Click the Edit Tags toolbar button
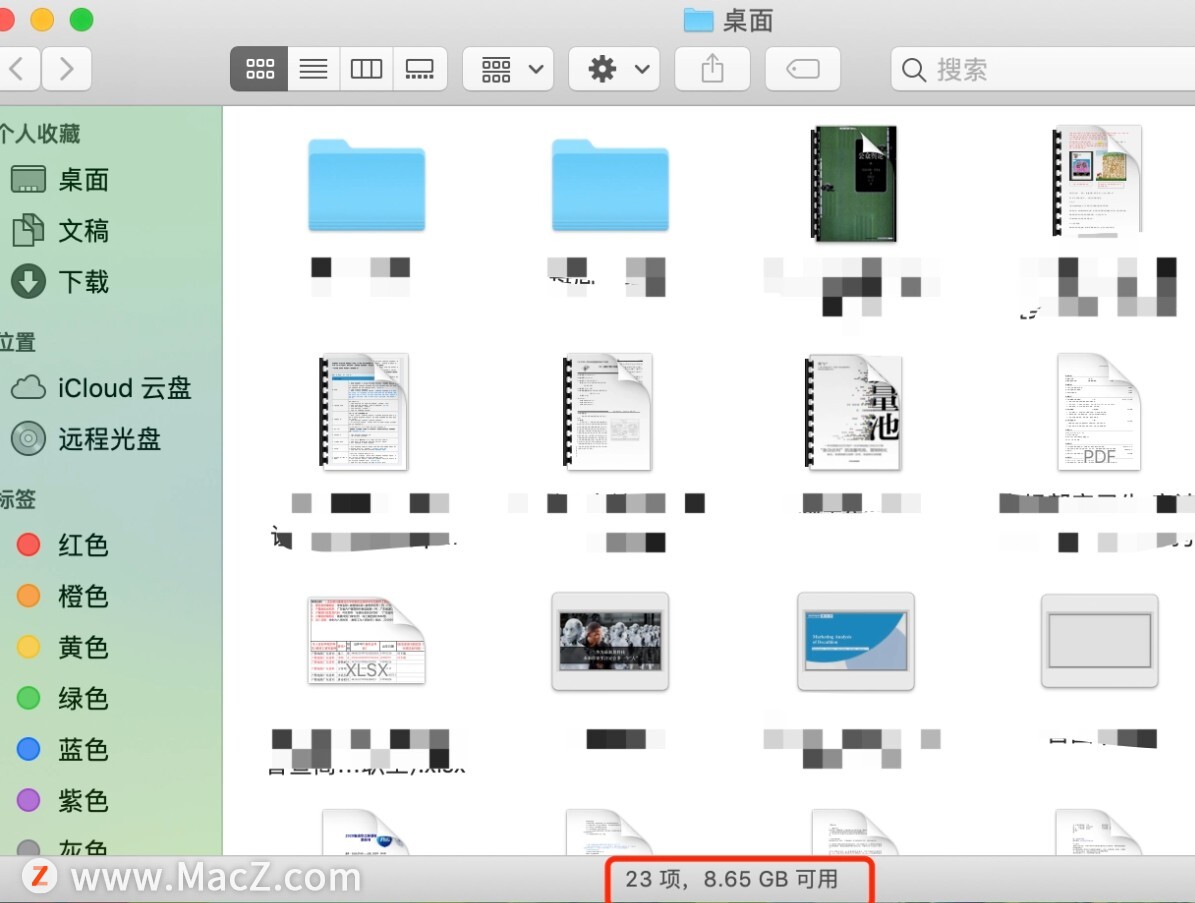Viewport: 1195px width, 903px height. point(803,69)
